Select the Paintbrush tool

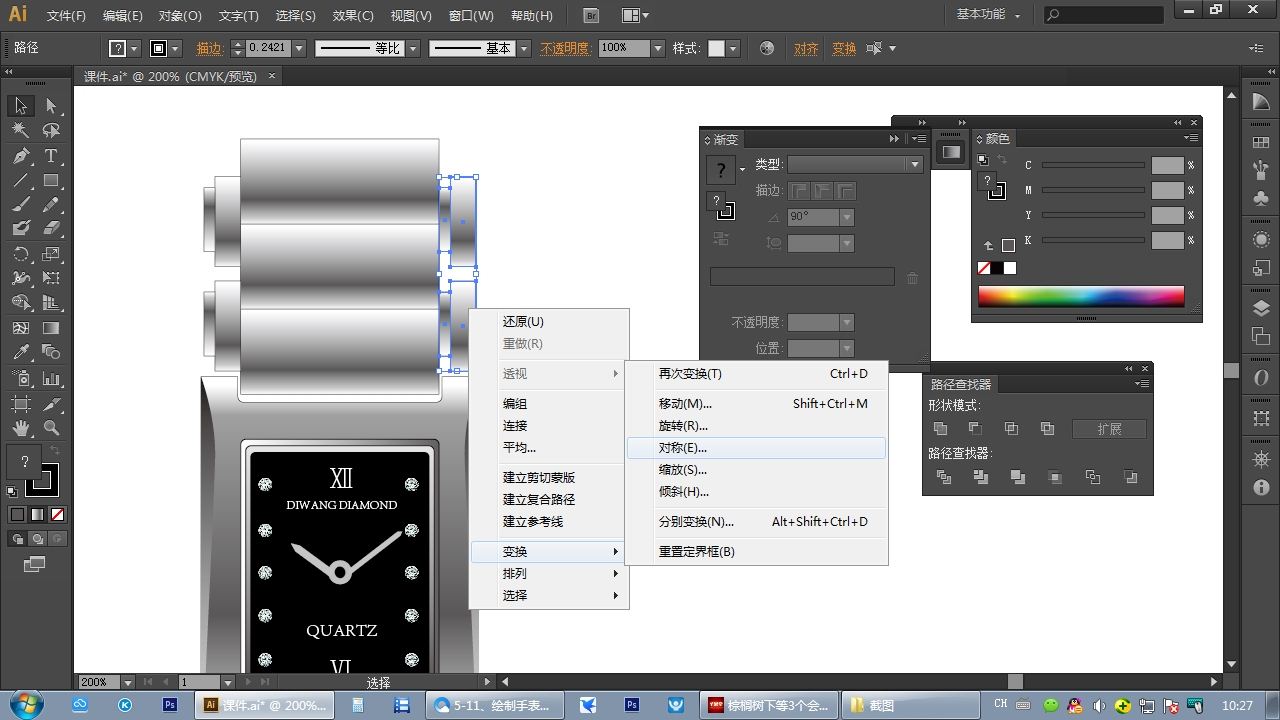(x=21, y=205)
